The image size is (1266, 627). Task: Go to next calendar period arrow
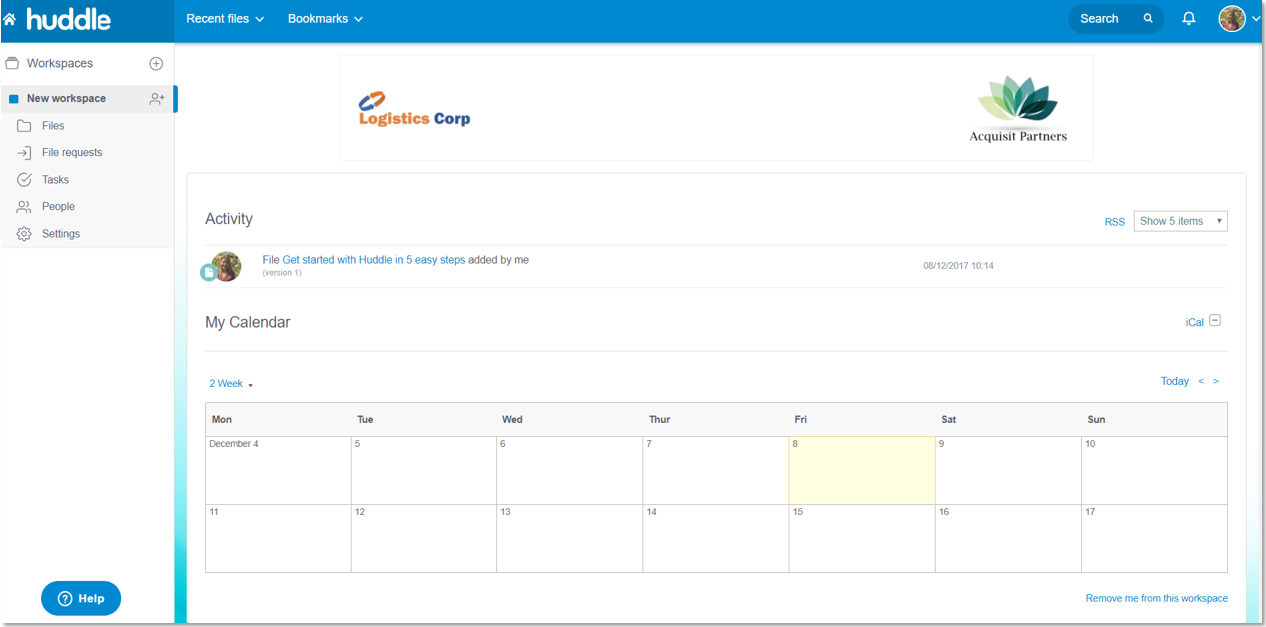[x=1216, y=381]
